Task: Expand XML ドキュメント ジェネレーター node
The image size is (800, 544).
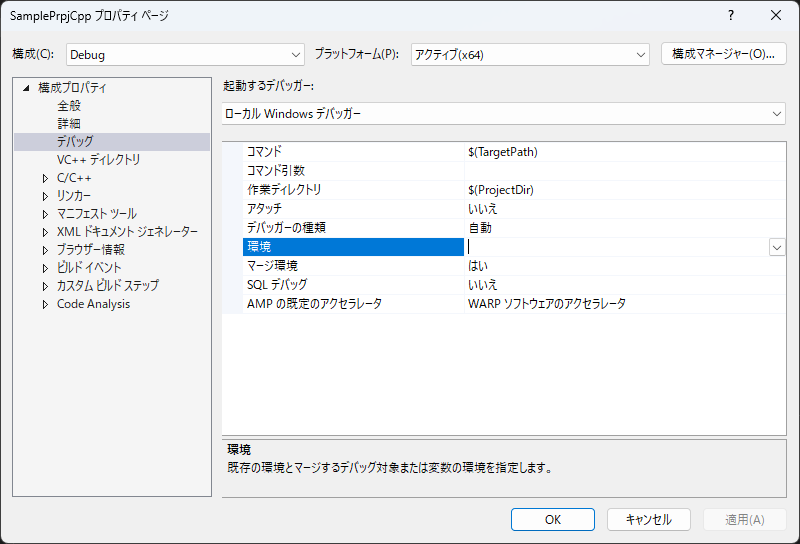Action: click(x=45, y=232)
